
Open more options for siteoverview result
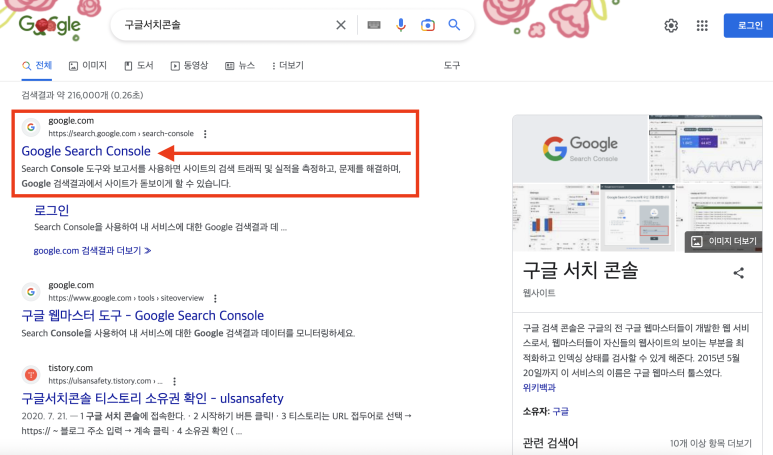point(215,298)
